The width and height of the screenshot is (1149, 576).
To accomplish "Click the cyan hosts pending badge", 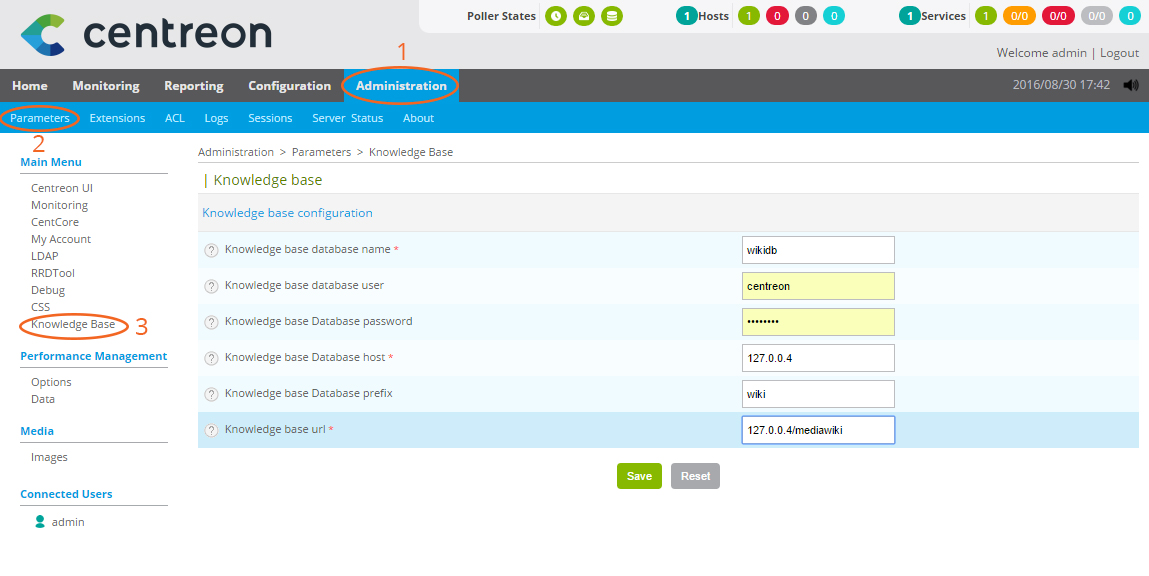I will coord(834,15).
